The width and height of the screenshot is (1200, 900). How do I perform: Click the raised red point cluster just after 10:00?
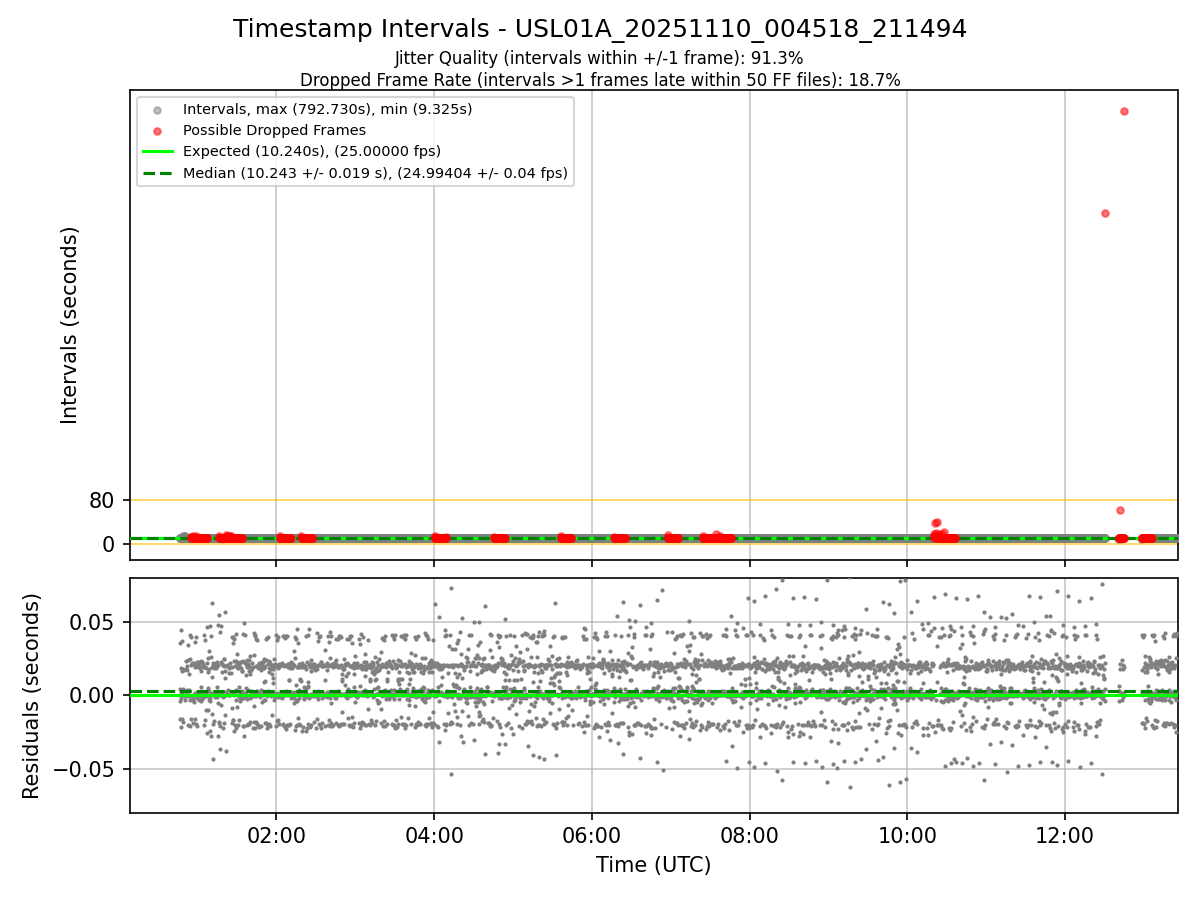(x=937, y=523)
